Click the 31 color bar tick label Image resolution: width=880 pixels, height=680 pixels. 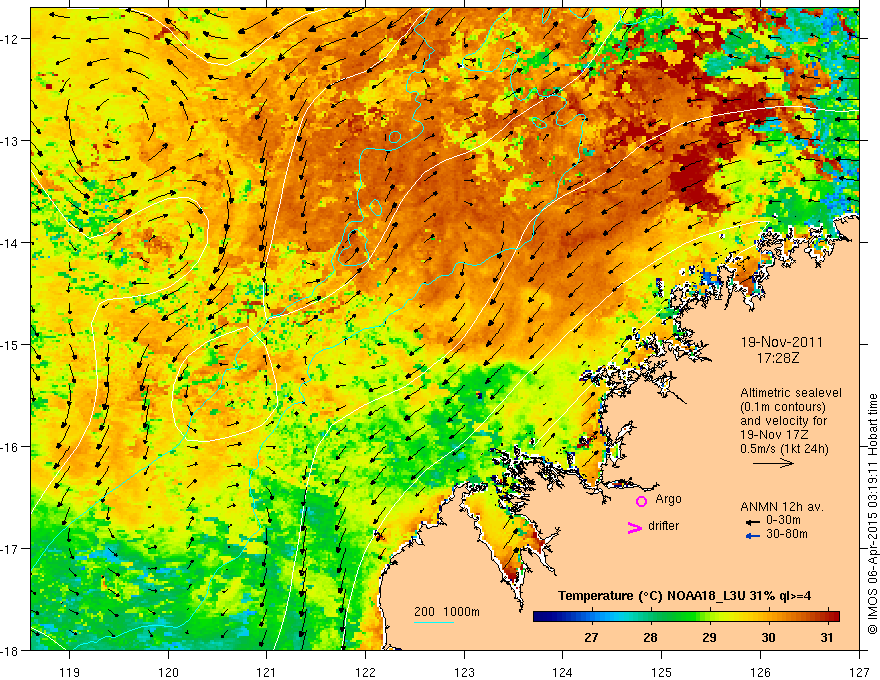[x=827, y=637]
